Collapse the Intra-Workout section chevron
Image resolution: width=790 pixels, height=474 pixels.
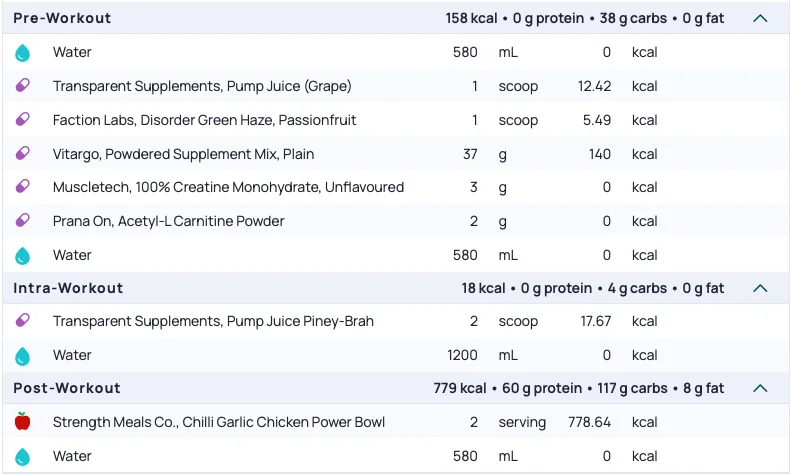coord(760,288)
